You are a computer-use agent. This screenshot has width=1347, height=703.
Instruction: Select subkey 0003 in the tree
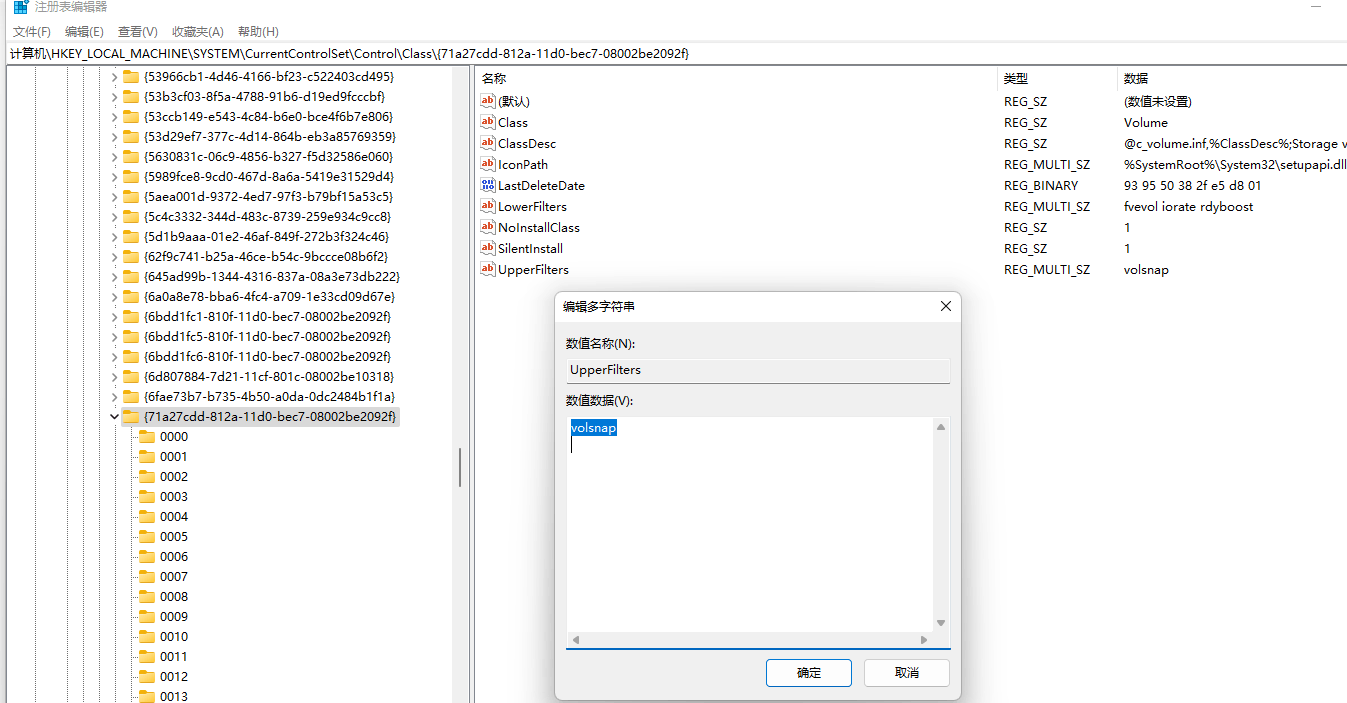[x=174, y=497]
